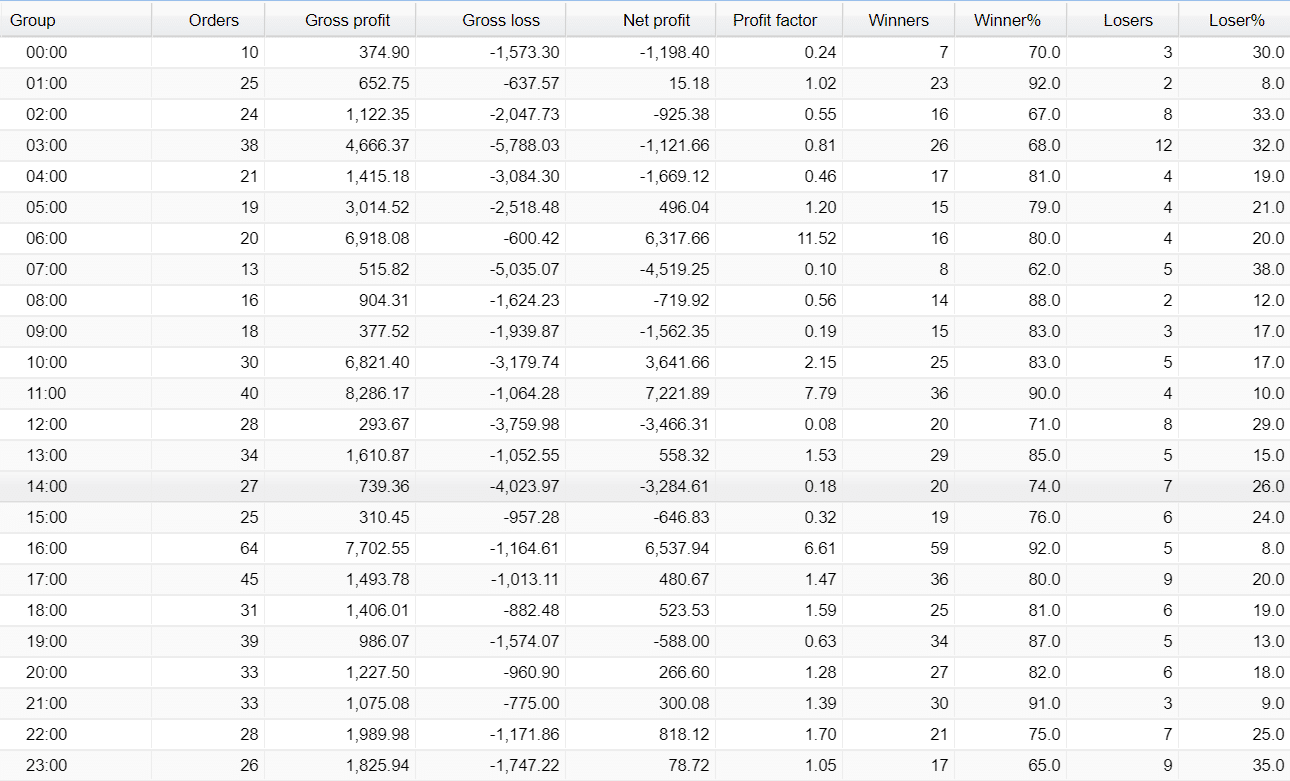This screenshot has height=781, width=1290.
Task: Select net profit value 6,537.94
Action: pyautogui.click(x=678, y=549)
